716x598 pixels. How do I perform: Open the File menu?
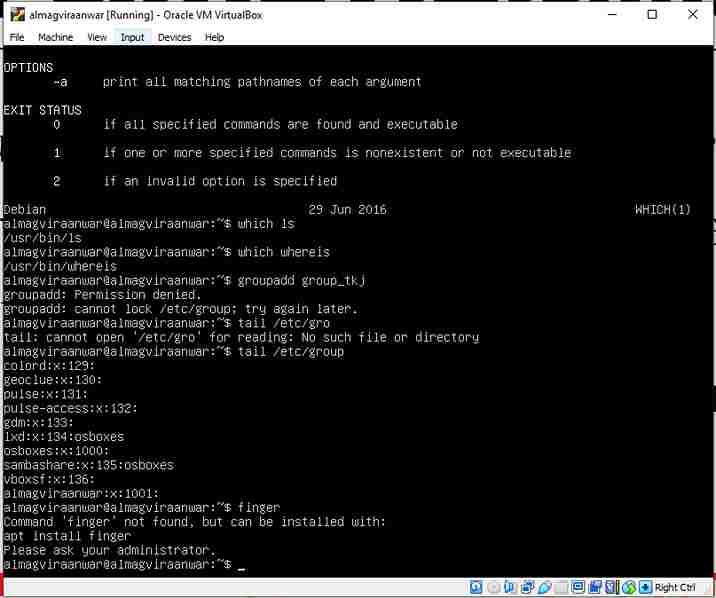pos(17,37)
